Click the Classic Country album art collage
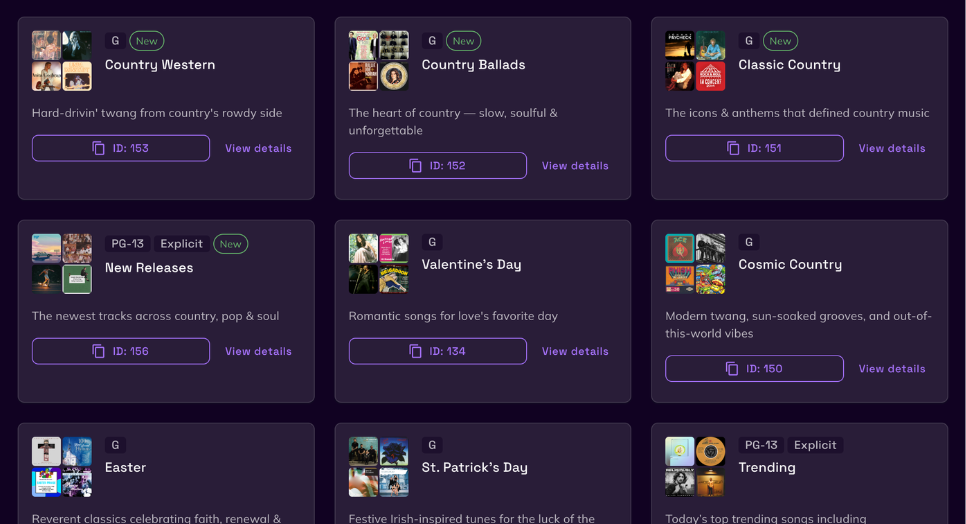The image size is (966, 524). (x=695, y=61)
